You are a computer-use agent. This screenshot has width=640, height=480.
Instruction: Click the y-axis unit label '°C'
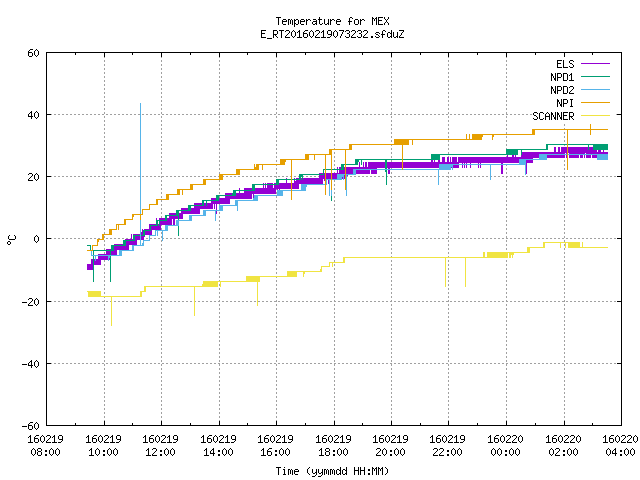click(x=11, y=240)
